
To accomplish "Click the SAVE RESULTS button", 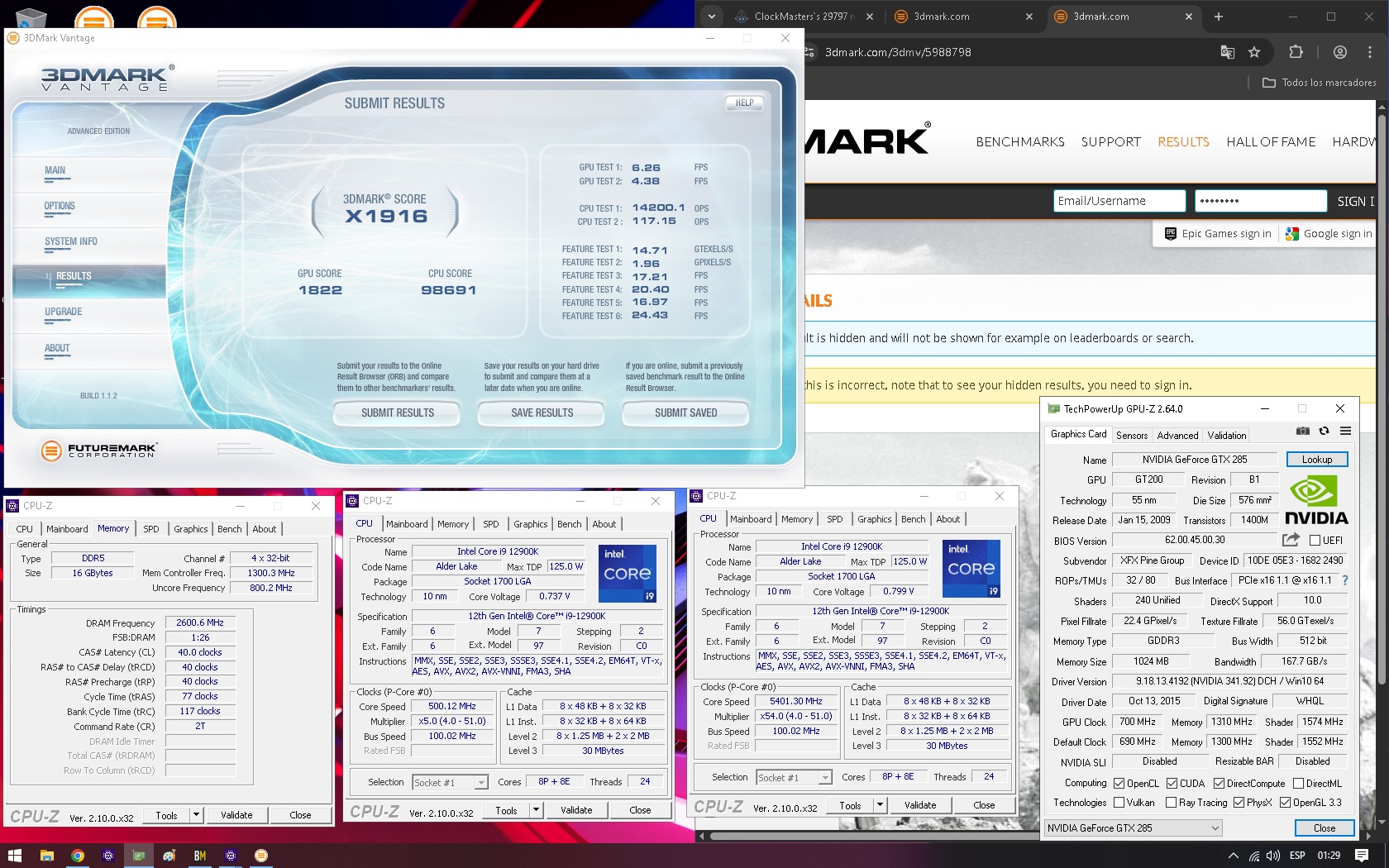I will (542, 413).
